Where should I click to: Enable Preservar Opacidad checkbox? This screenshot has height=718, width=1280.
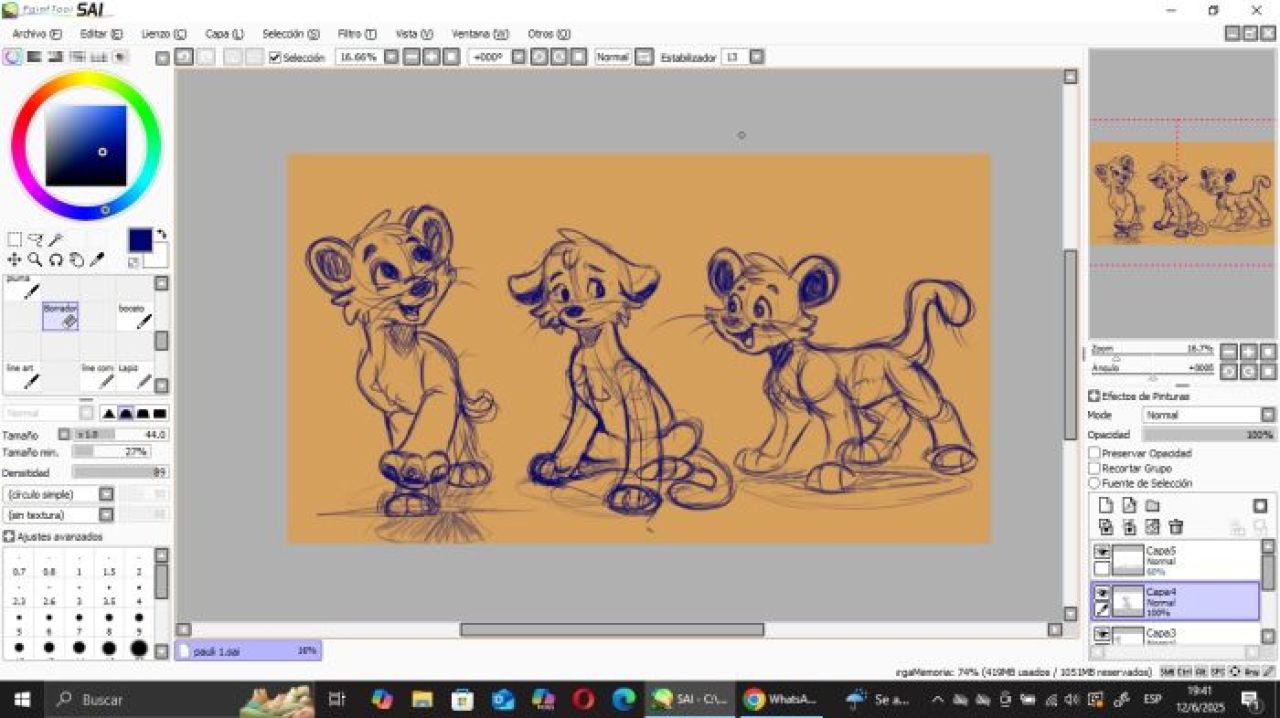(x=1095, y=453)
